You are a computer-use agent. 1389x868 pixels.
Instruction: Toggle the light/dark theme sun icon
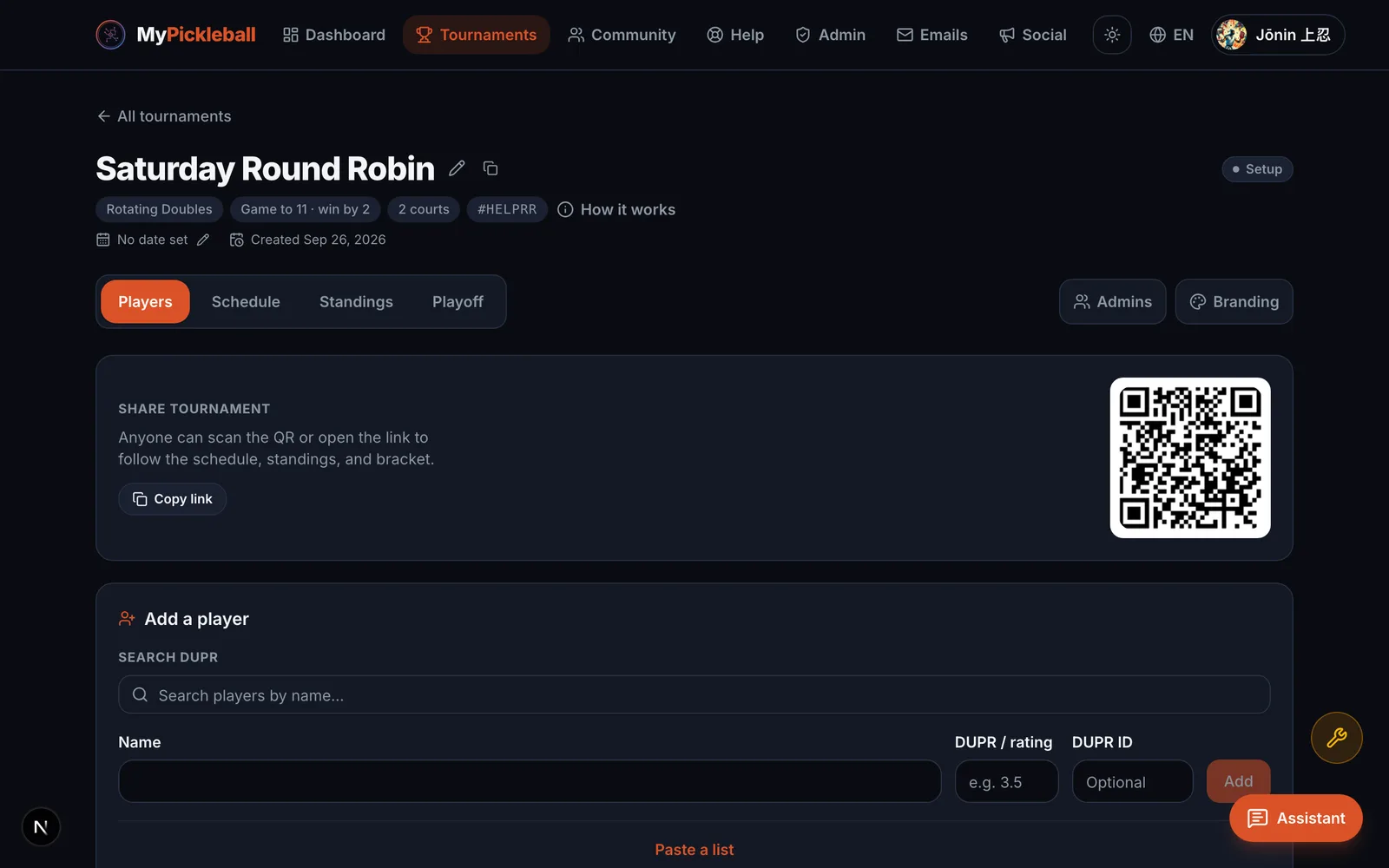[1112, 35]
